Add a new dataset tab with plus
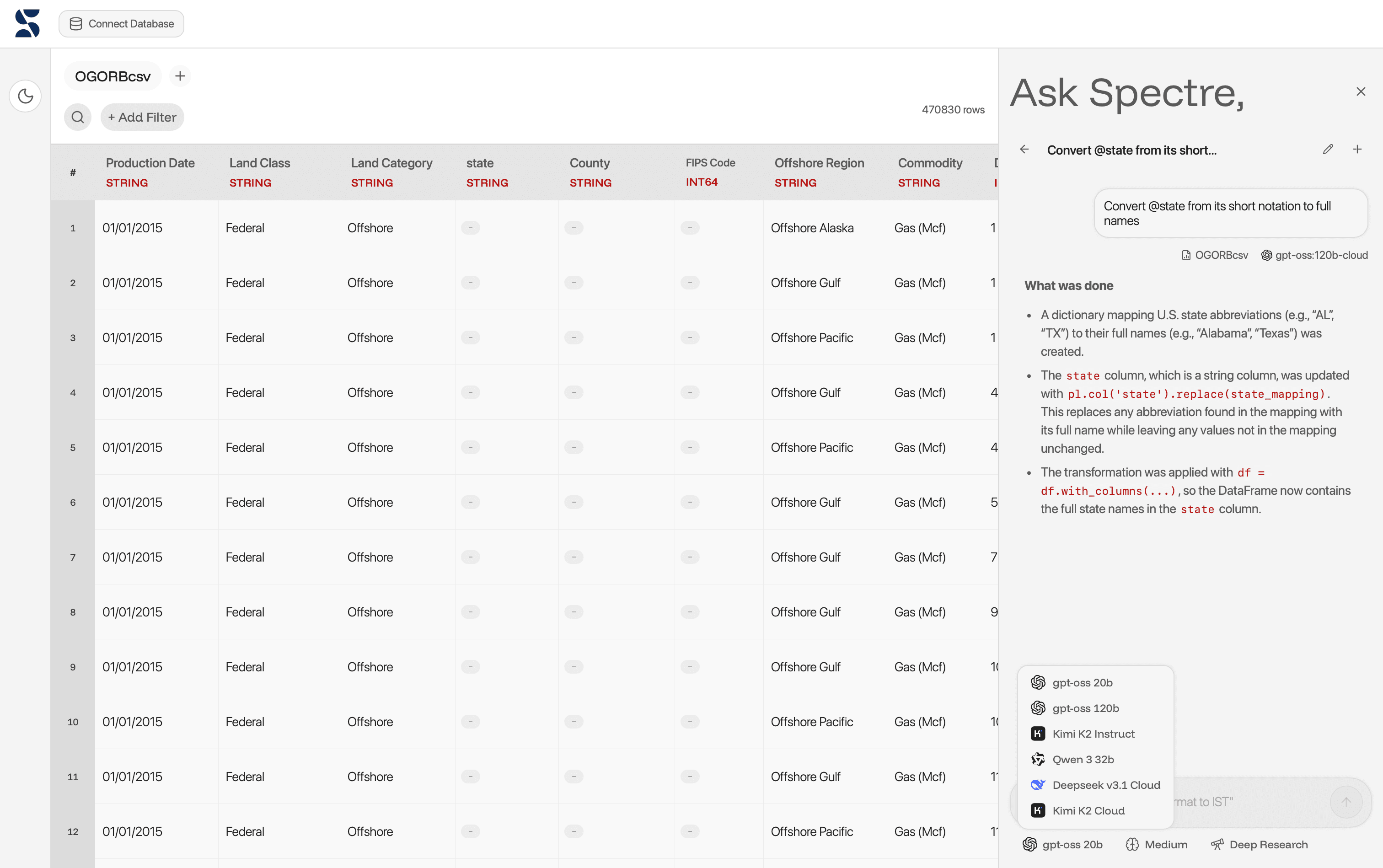The image size is (1383, 868). [x=180, y=76]
